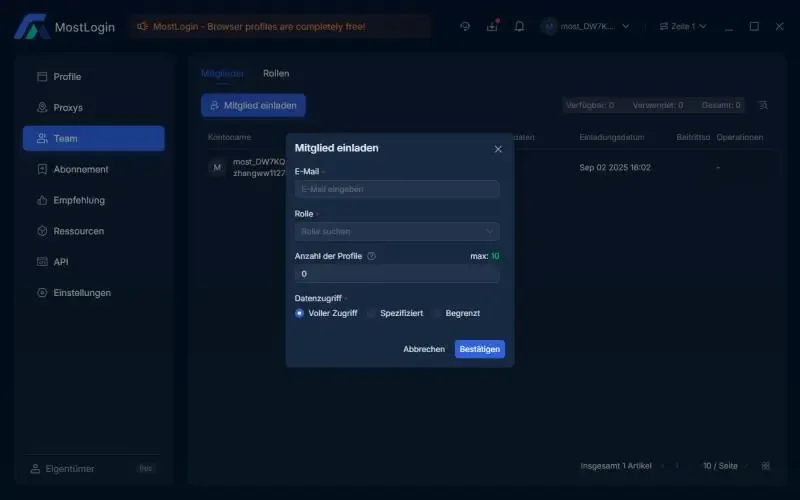This screenshot has height=500, width=800.
Task: Click the Anzahl der Profile help icon
Action: (371, 256)
